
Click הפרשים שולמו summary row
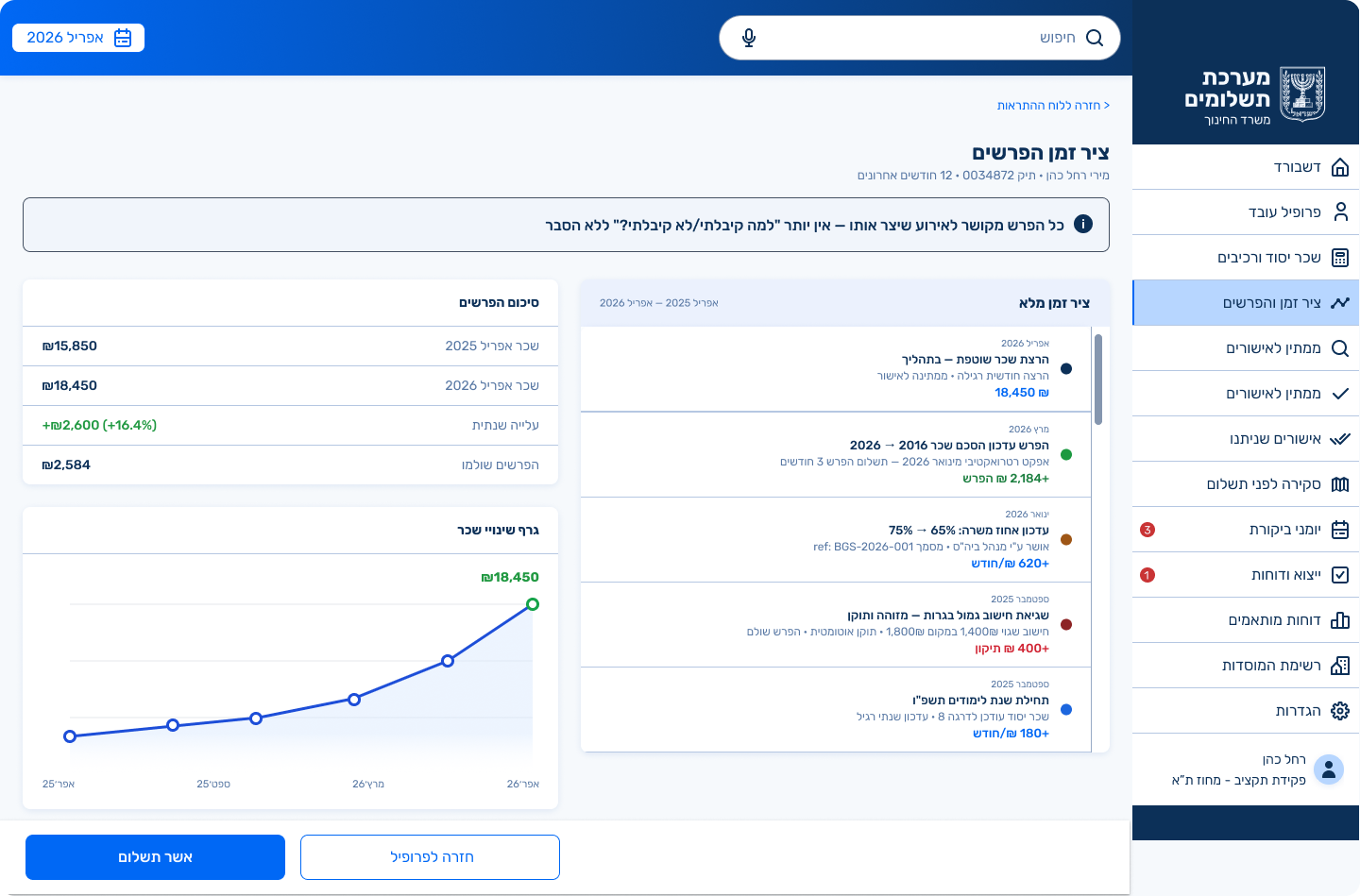[290, 465]
